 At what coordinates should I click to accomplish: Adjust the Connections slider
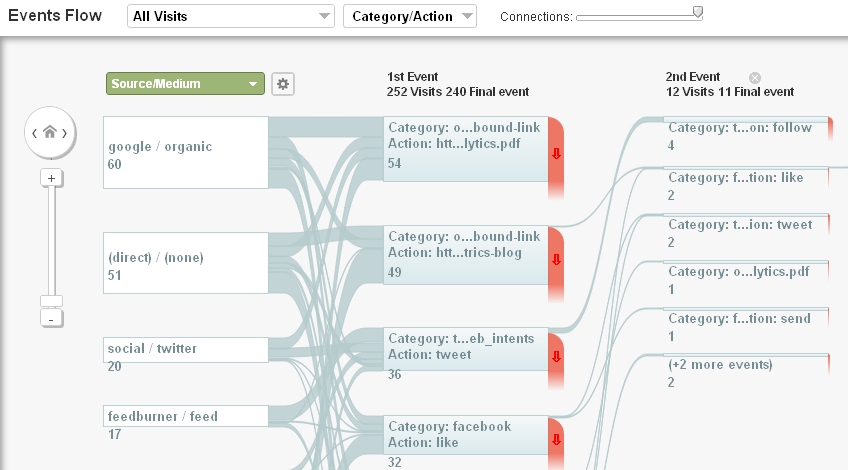coord(698,13)
